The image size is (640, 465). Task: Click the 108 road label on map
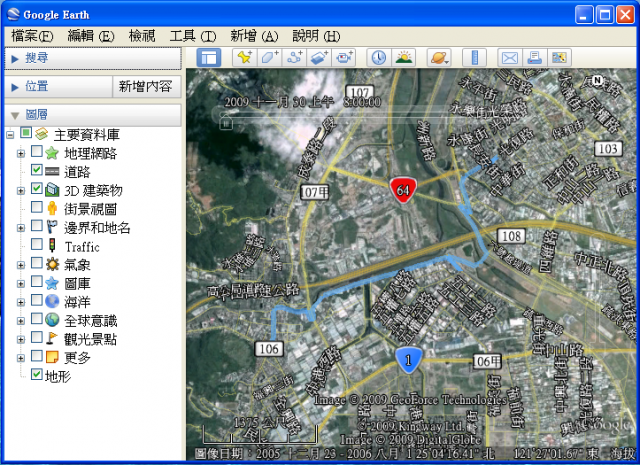tap(511, 236)
